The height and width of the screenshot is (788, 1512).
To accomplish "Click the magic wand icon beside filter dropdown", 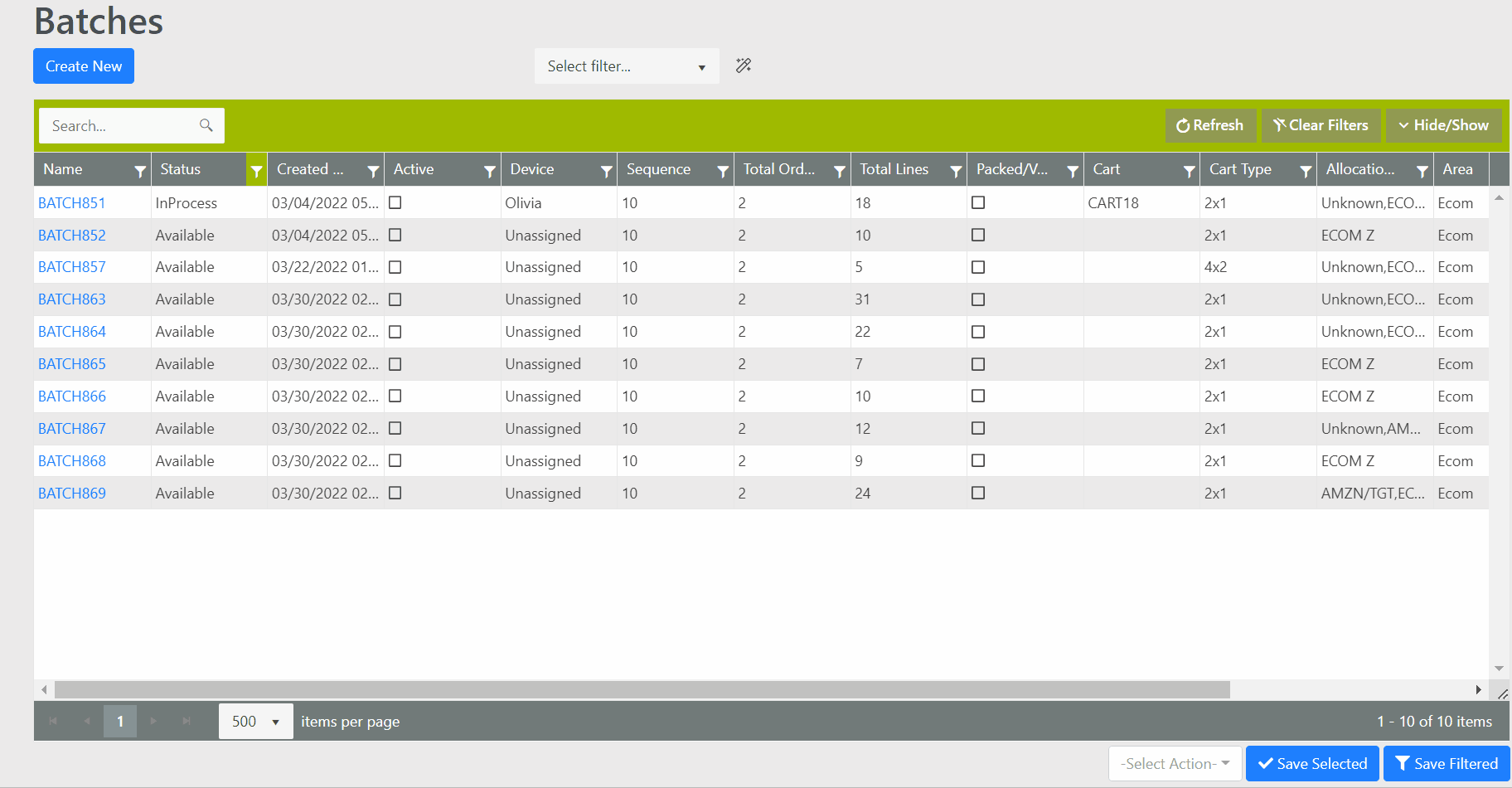I will click(x=744, y=66).
